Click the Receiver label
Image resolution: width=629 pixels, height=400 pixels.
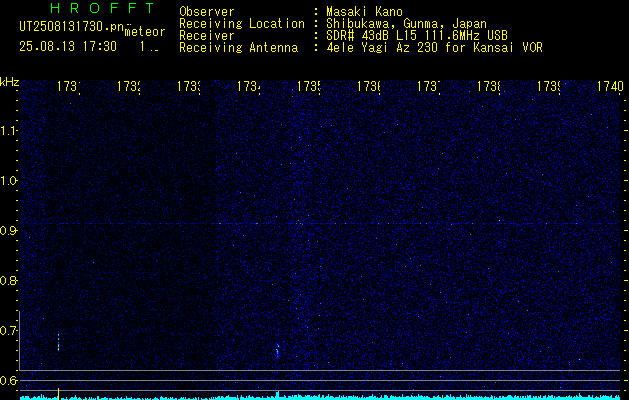pyautogui.click(x=207, y=36)
